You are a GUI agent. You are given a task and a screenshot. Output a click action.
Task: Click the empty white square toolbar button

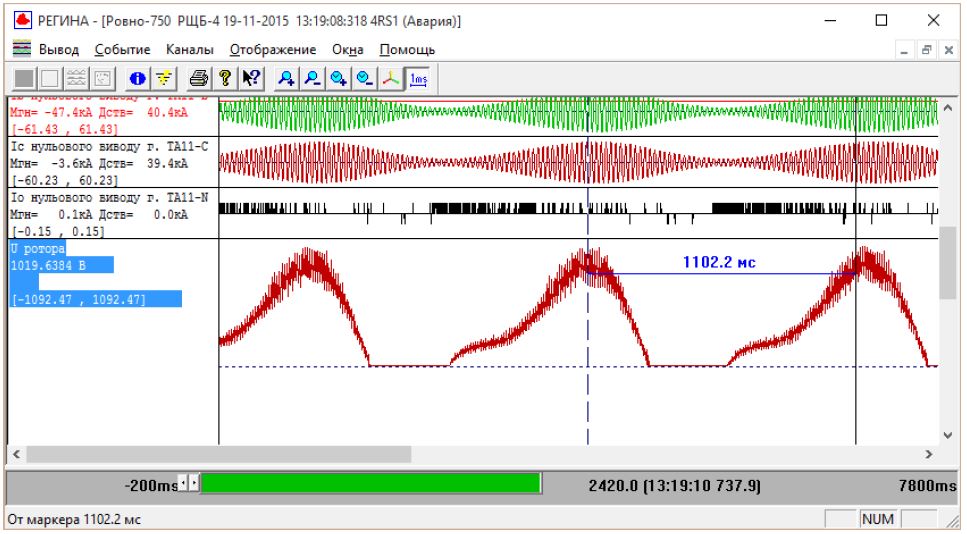pyautogui.click(x=51, y=79)
